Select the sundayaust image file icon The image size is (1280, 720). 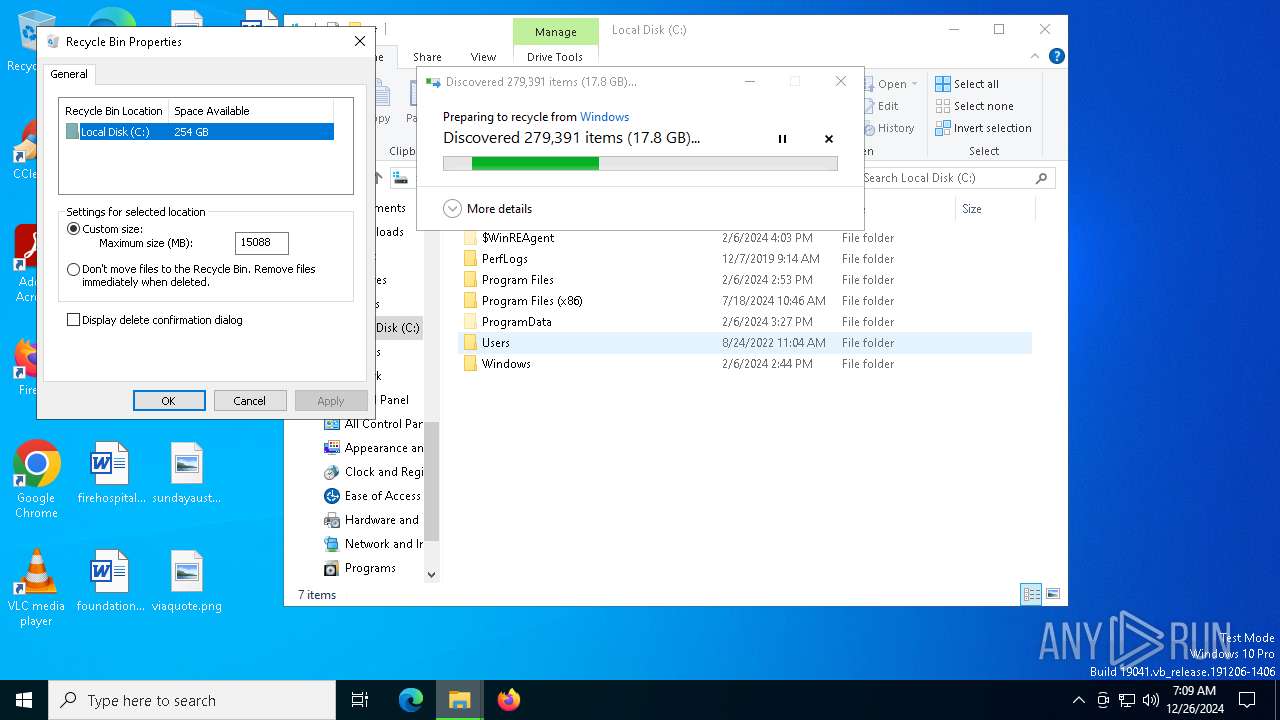[187, 474]
